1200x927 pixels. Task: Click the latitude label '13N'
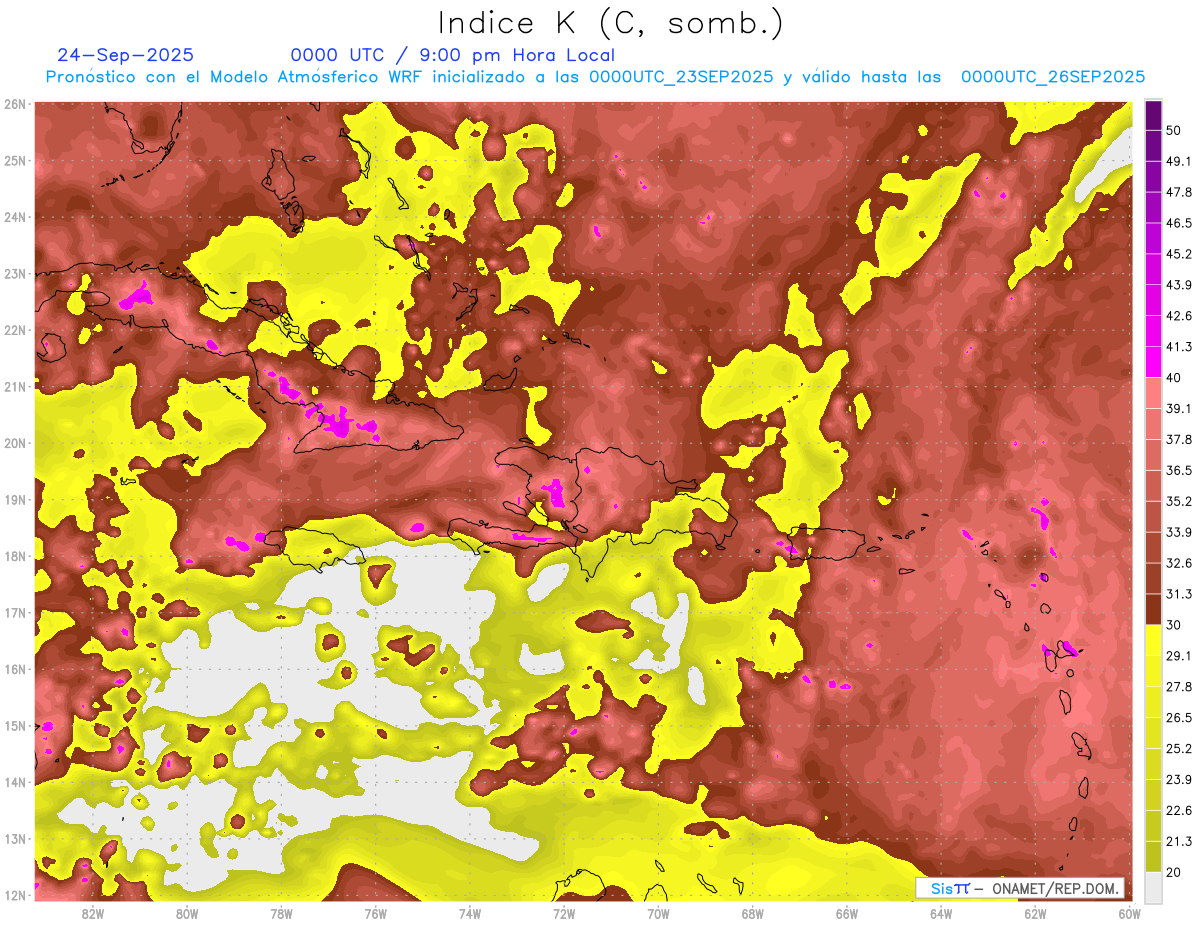click(15, 839)
